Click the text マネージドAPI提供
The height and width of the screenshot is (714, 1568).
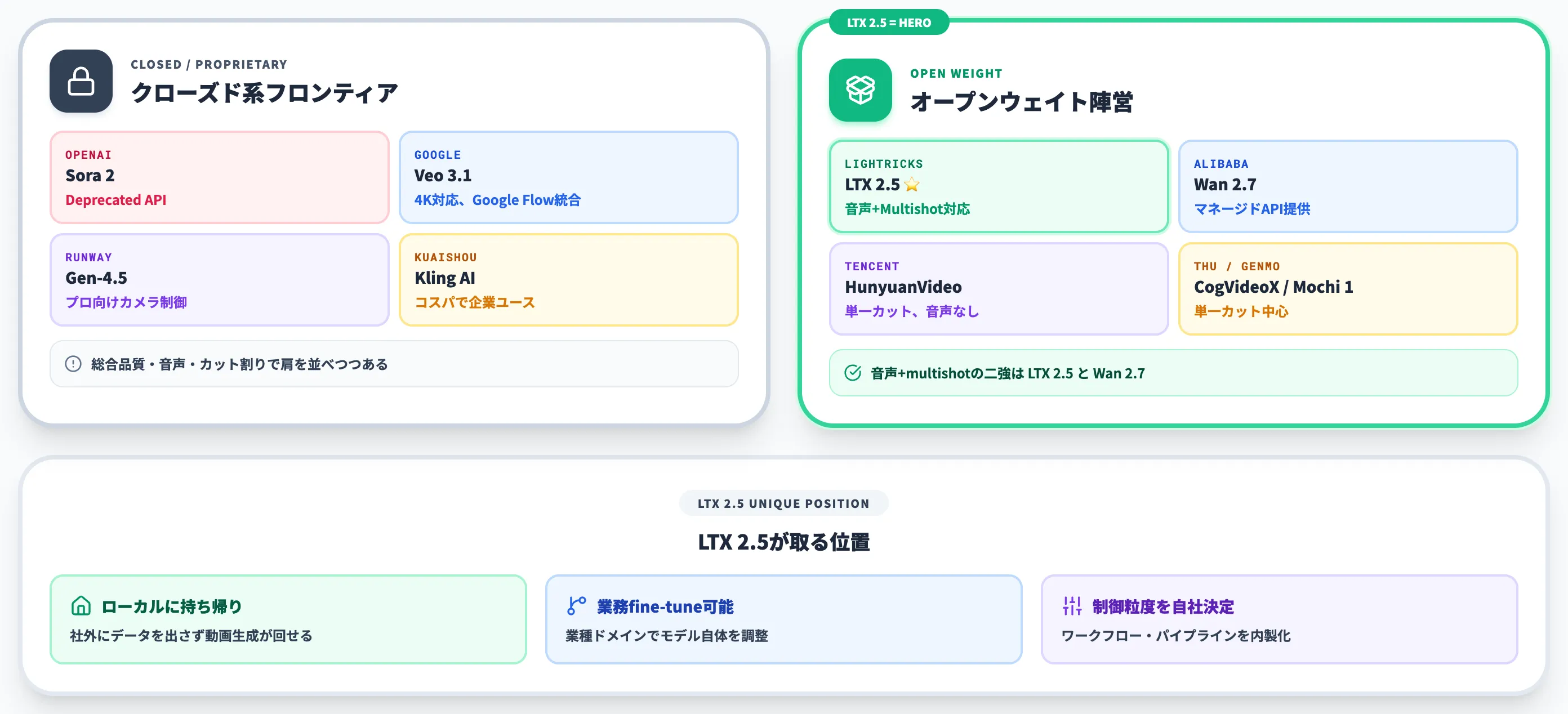(1252, 209)
